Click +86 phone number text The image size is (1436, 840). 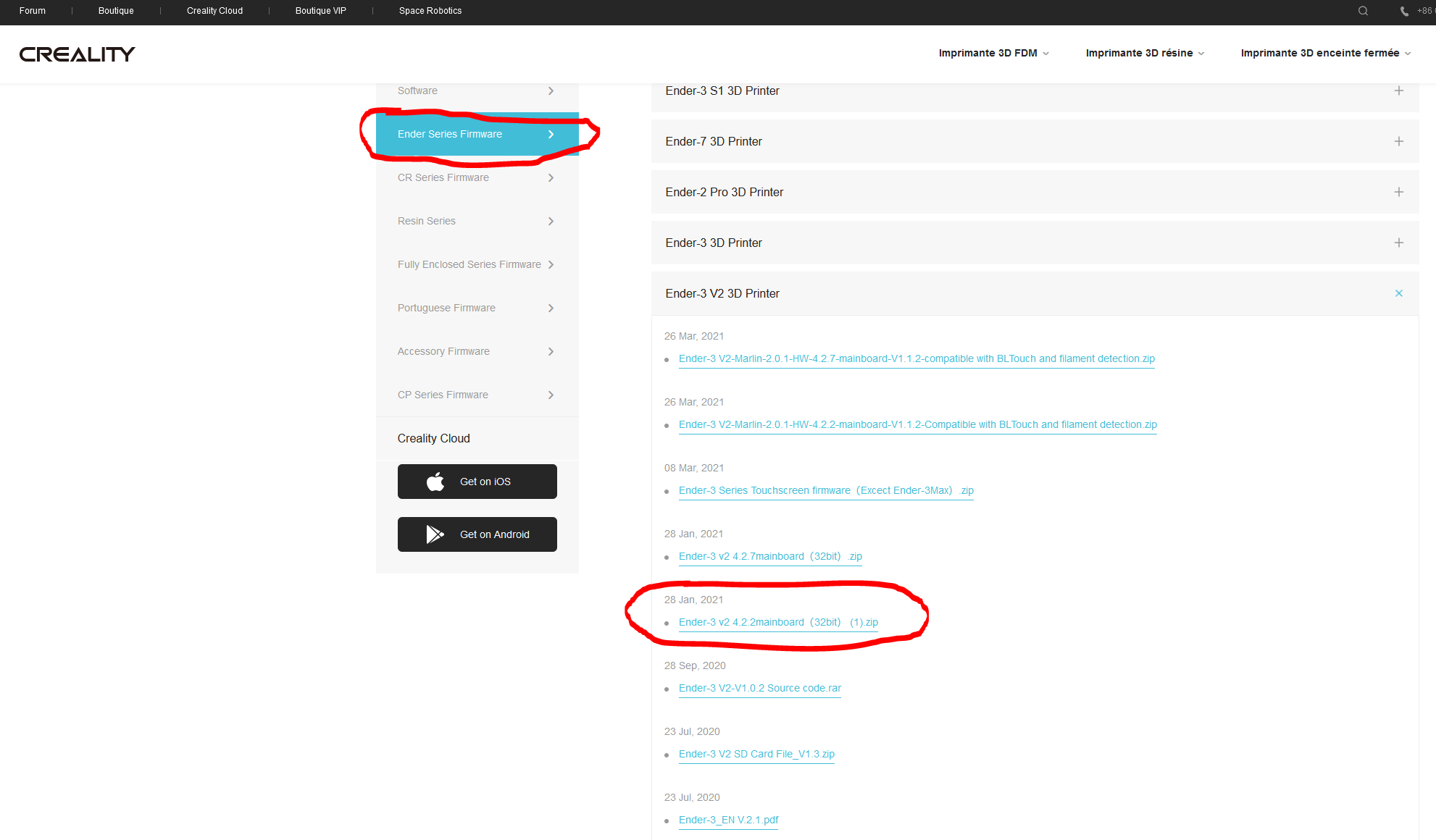(x=1425, y=11)
